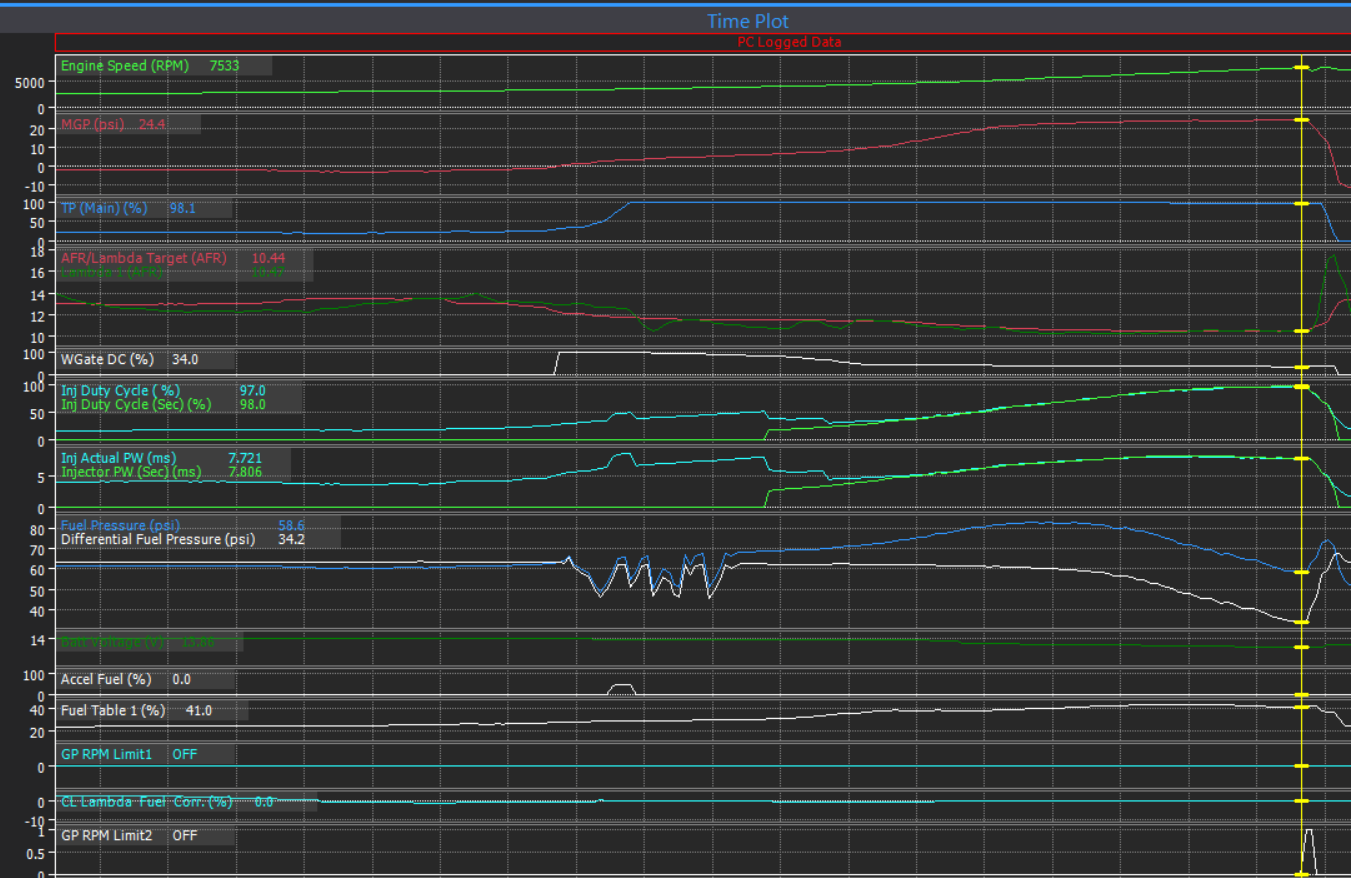Click the TP (Main) value 98.1

click(x=183, y=208)
